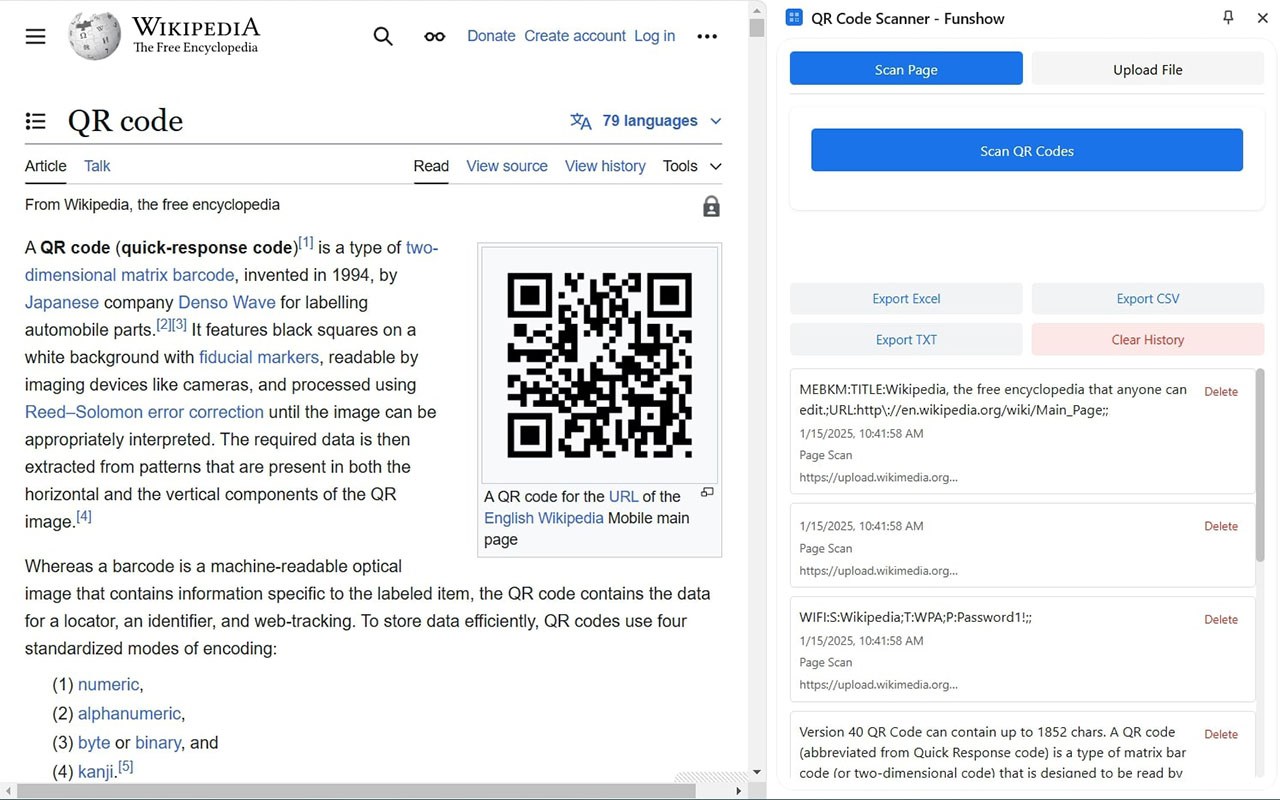Image resolution: width=1280 pixels, height=800 pixels.
Task: Click the Wikipedia page horizontal scrollbar
Action: point(358,791)
